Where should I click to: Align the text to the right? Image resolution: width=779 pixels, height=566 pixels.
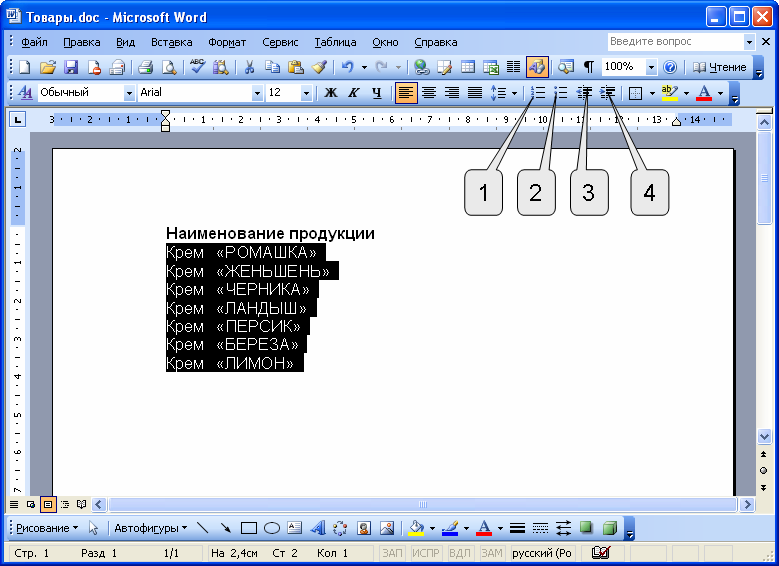click(x=452, y=93)
